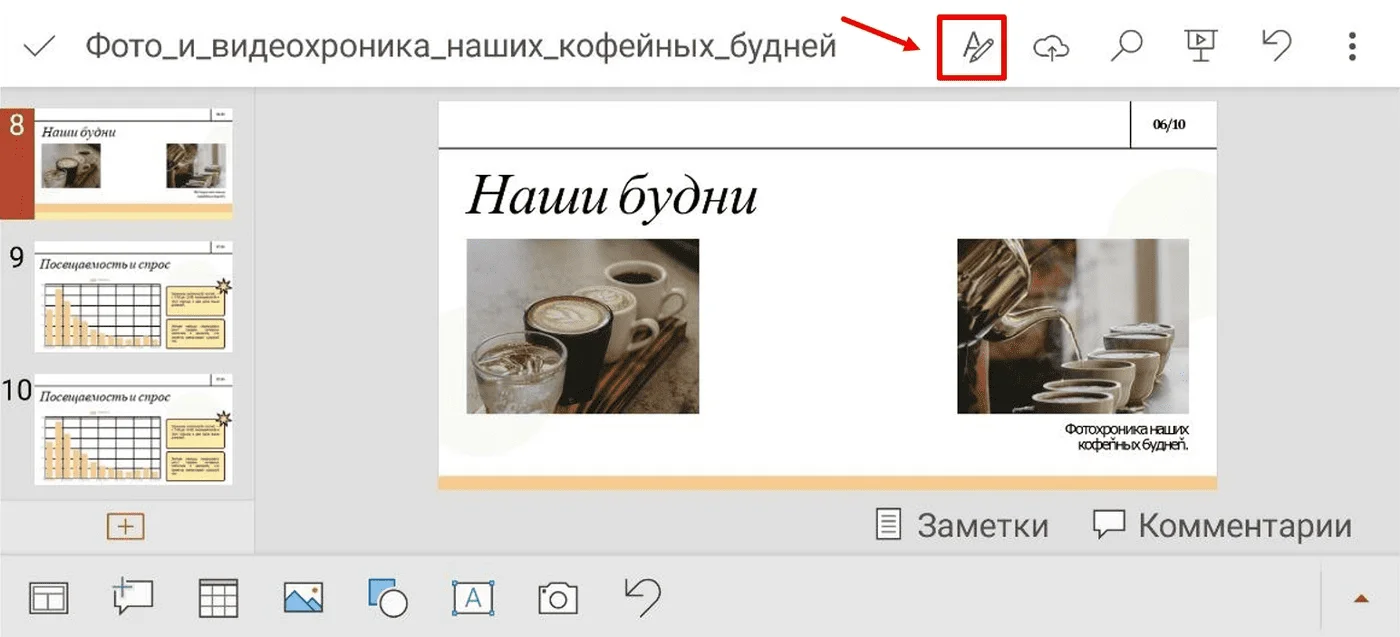This screenshot has height=637, width=1400.
Task: Click the cloud upload share icon
Action: pos(1051,47)
